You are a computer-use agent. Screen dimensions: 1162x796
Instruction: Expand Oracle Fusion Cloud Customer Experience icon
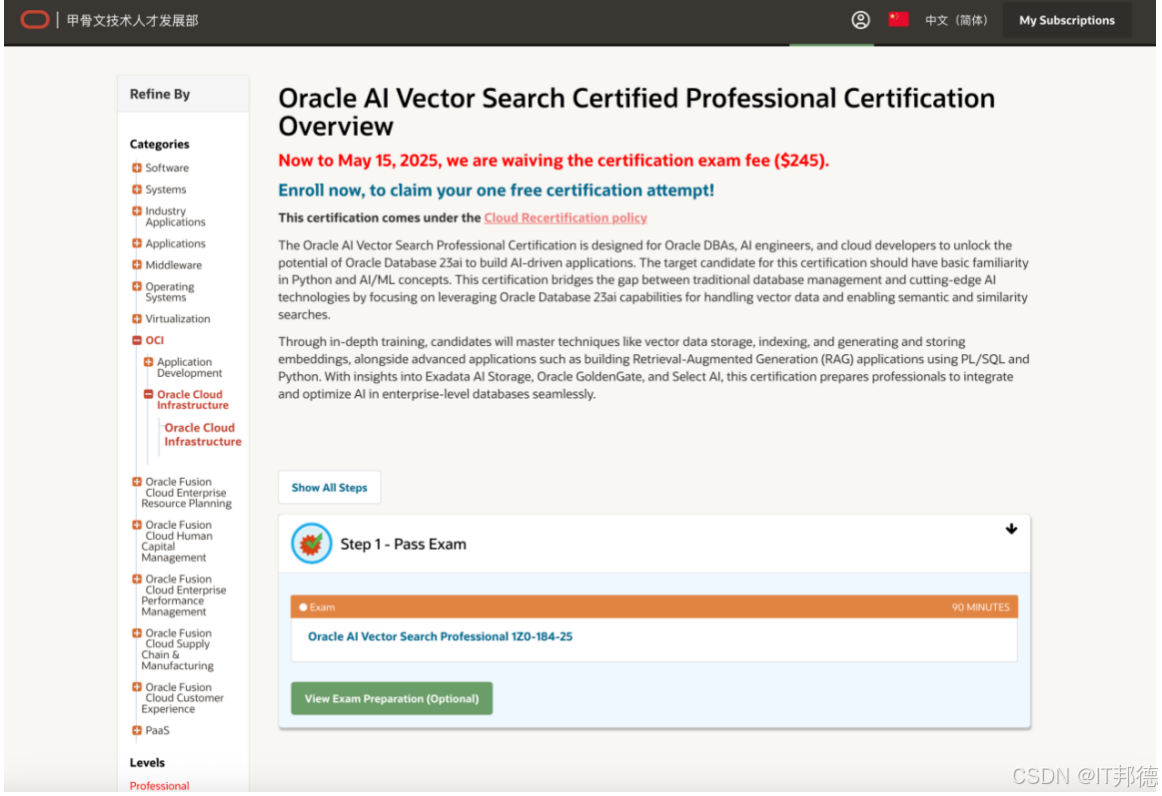click(136, 687)
